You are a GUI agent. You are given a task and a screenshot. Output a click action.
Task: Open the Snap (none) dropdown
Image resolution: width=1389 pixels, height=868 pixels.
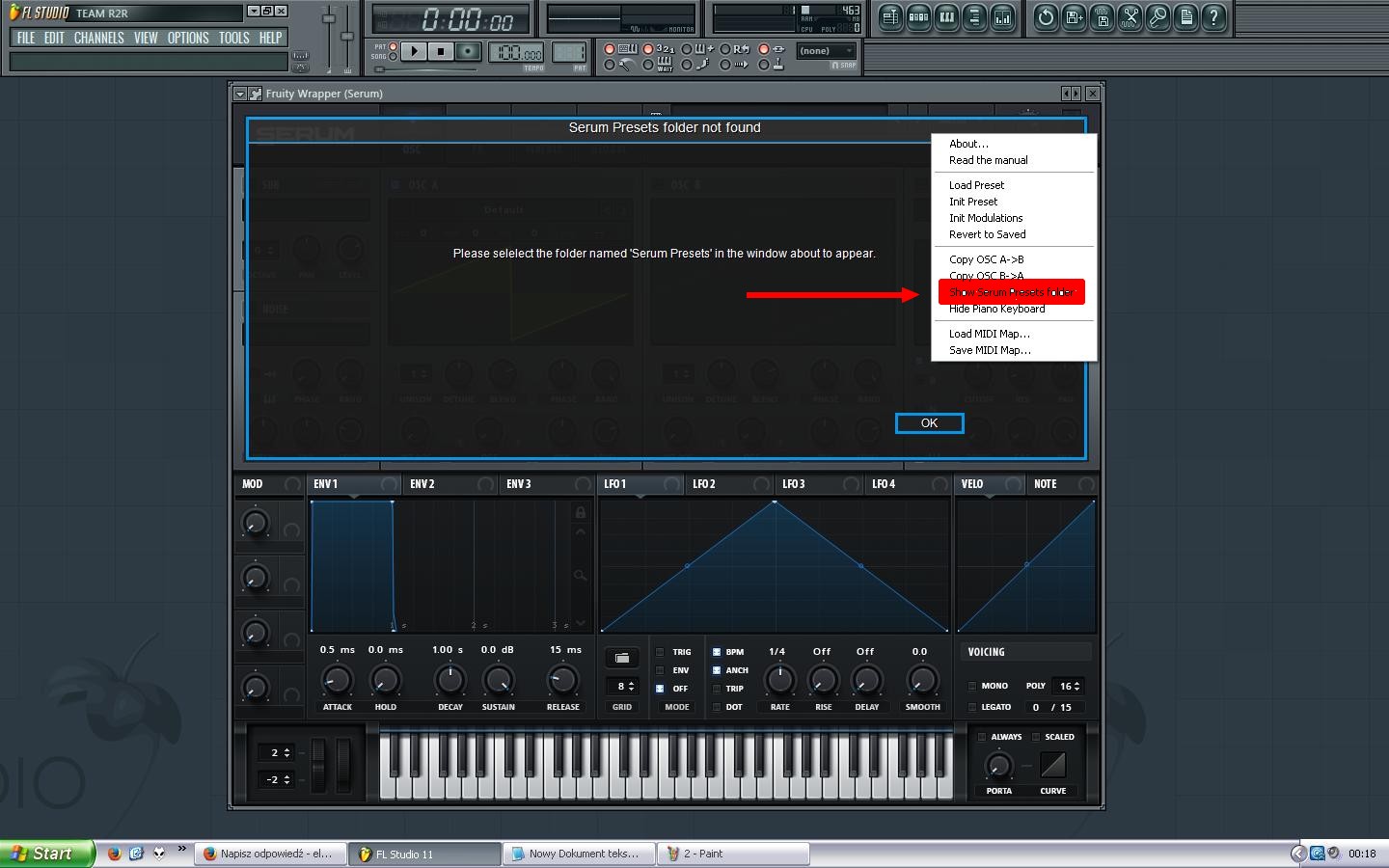(827, 51)
